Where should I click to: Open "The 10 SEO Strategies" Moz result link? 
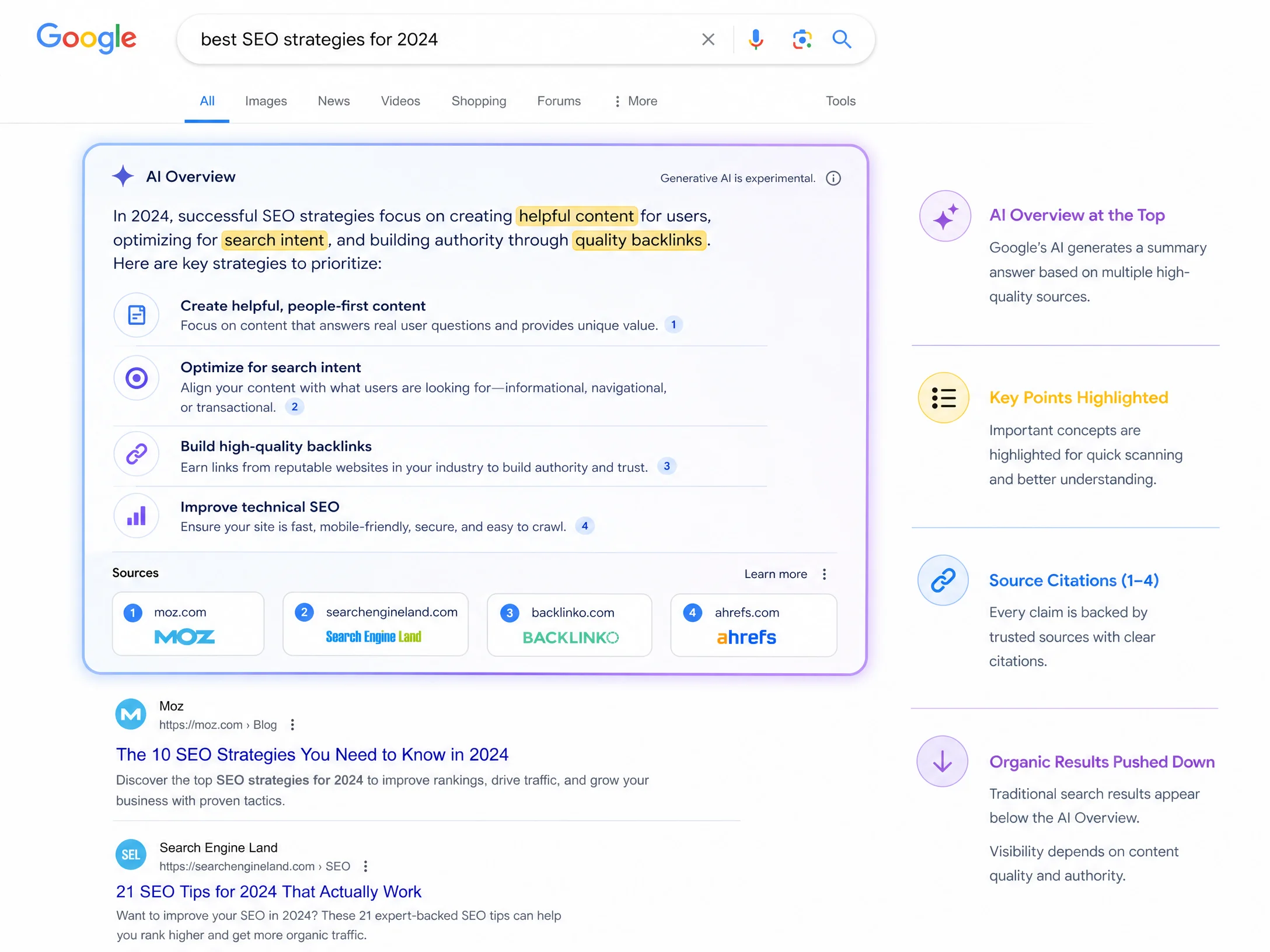[312, 754]
